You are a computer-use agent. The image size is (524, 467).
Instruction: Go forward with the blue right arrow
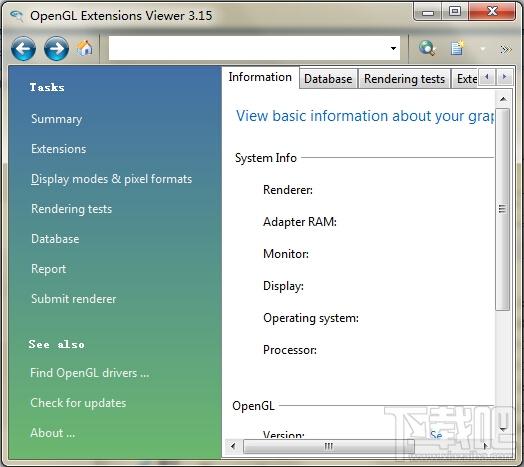56,49
